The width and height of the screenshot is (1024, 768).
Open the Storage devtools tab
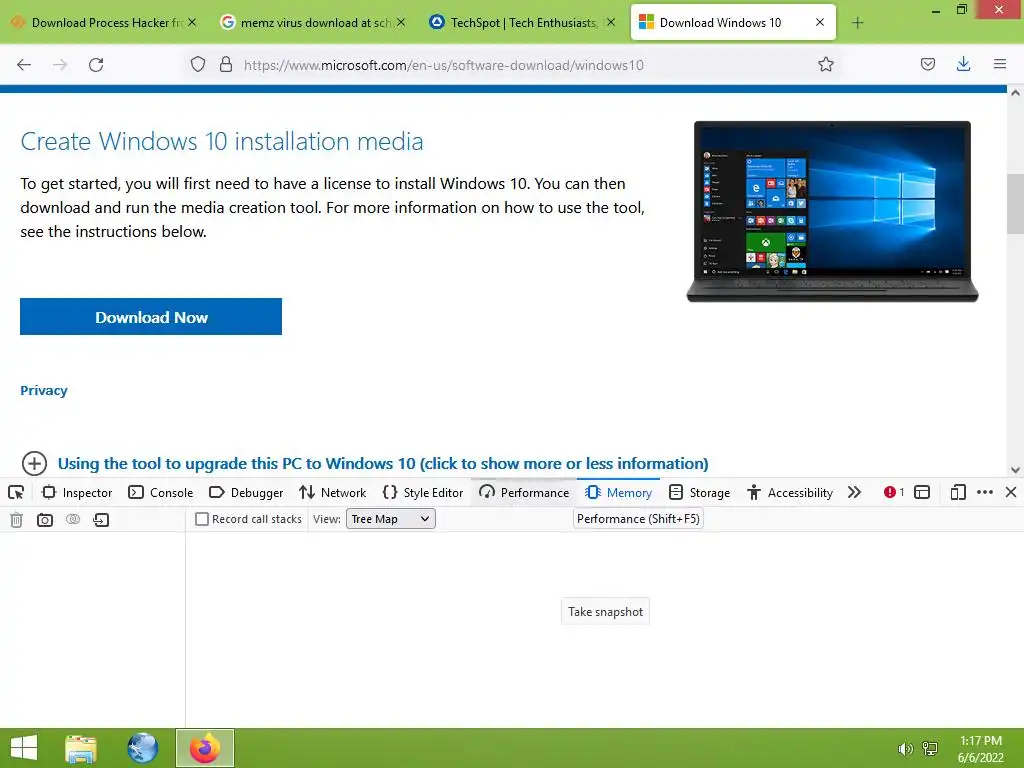pos(699,492)
